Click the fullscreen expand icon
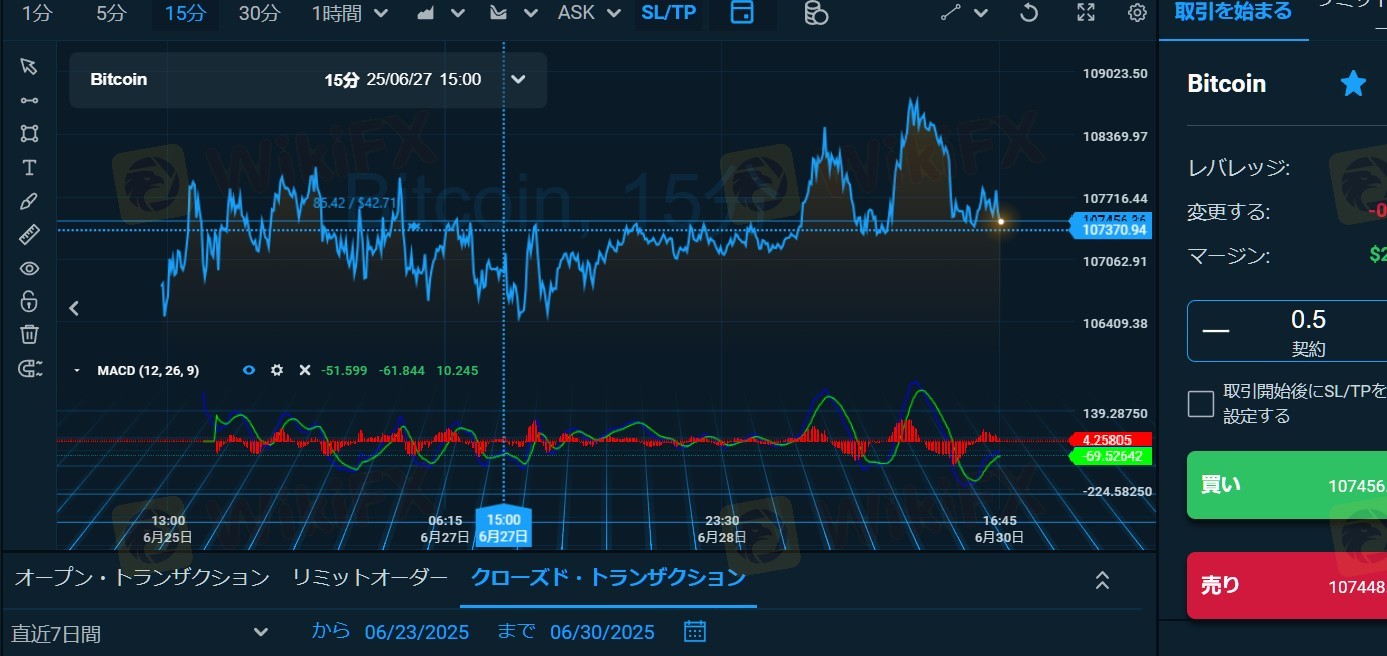 point(1086,13)
